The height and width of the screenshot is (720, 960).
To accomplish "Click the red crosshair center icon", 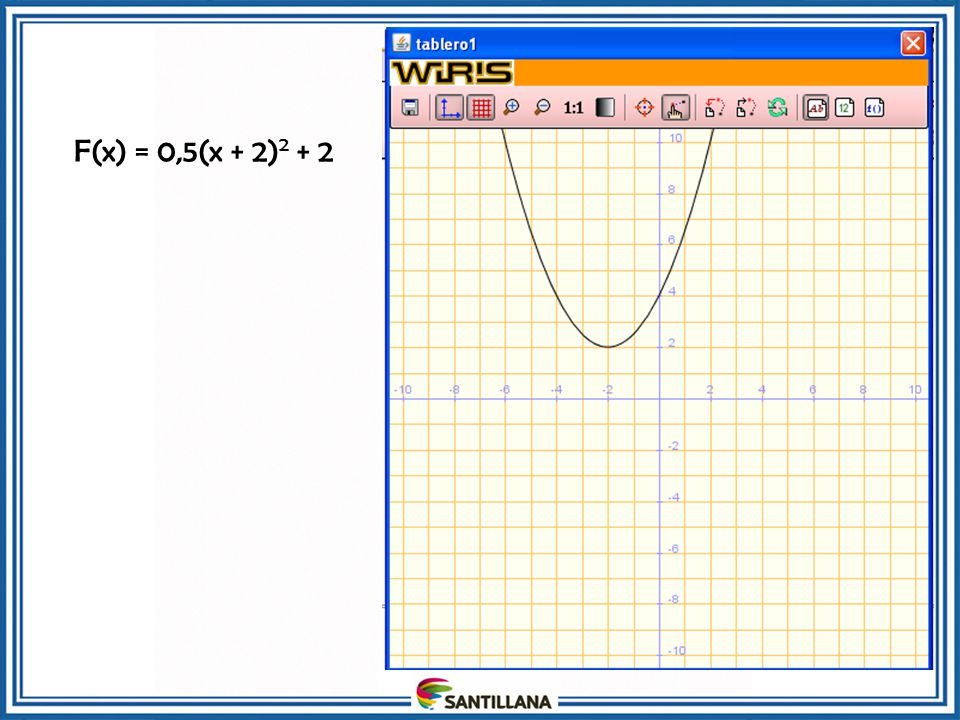I will (x=644, y=108).
